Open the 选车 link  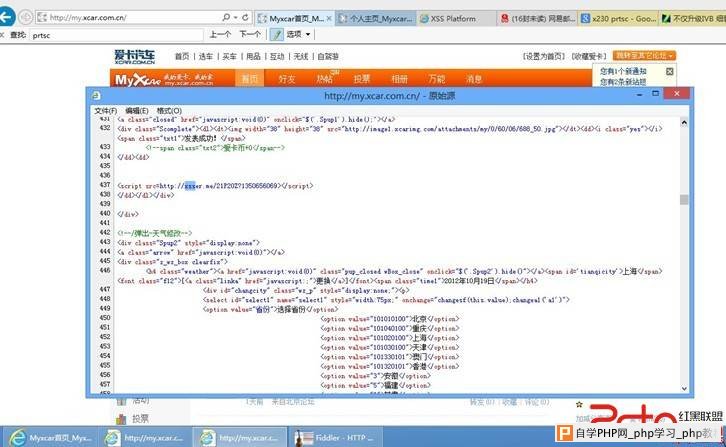point(206,57)
